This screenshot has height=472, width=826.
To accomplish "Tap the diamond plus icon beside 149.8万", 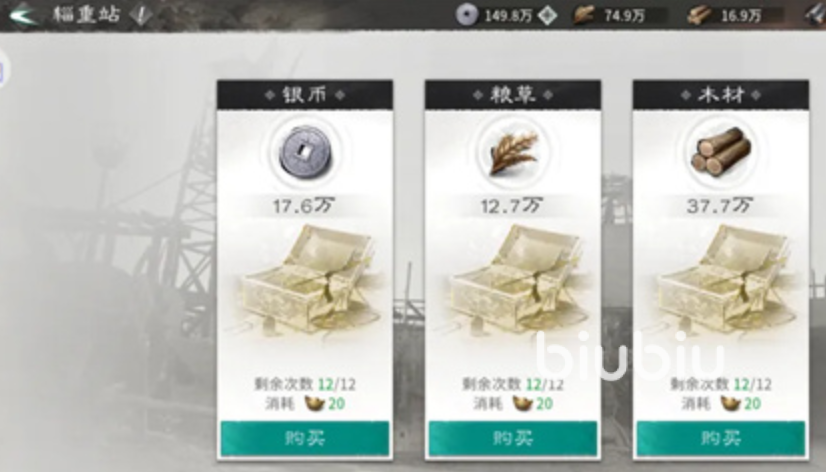I will point(548,15).
